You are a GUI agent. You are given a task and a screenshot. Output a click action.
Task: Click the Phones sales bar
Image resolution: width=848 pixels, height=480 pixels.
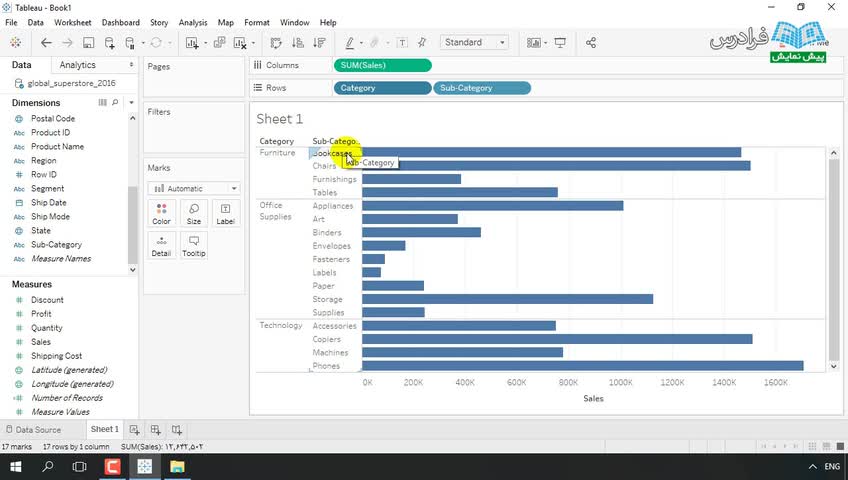pyautogui.click(x=582, y=366)
